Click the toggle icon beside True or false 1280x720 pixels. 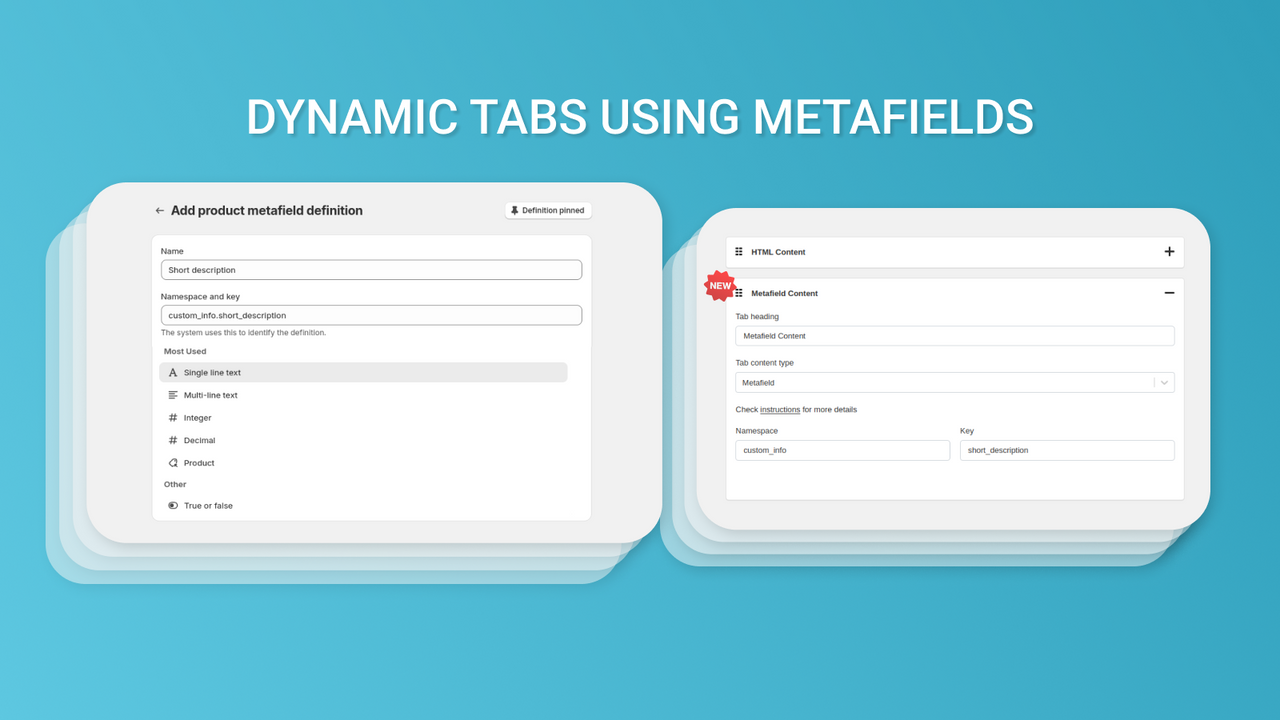coord(173,506)
